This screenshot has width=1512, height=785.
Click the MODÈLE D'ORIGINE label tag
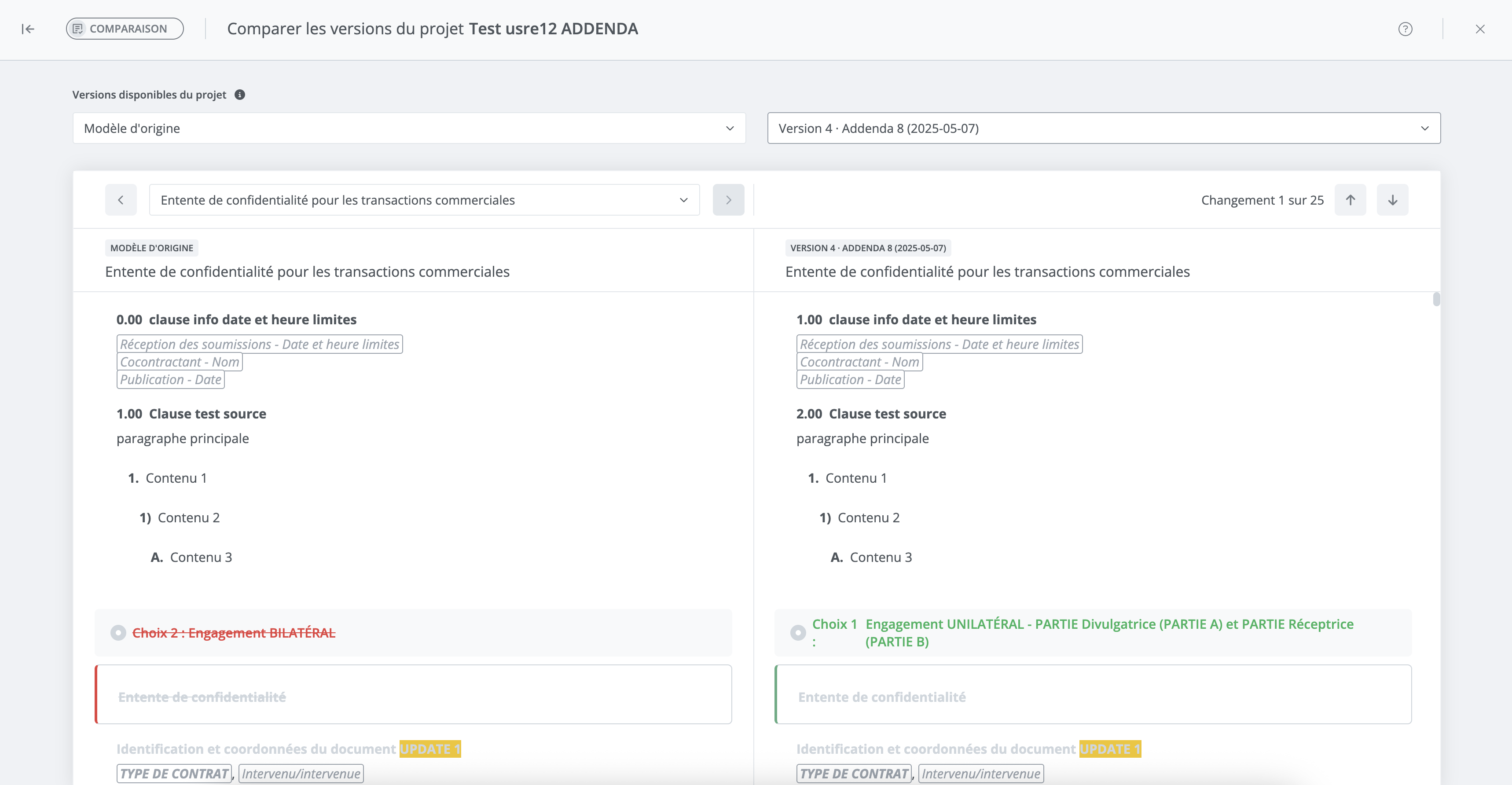[151, 248]
